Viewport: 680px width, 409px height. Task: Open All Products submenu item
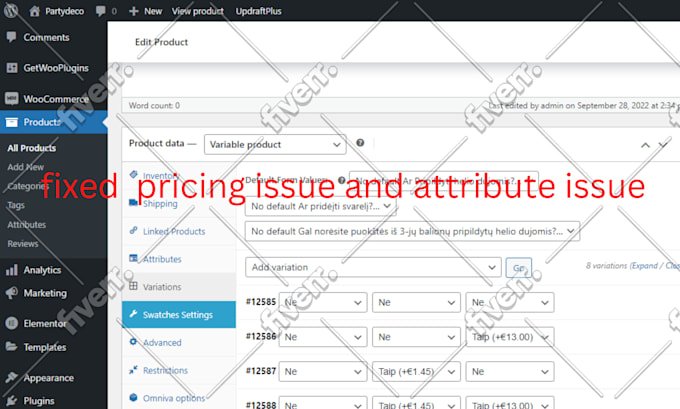click(x=32, y=148)
